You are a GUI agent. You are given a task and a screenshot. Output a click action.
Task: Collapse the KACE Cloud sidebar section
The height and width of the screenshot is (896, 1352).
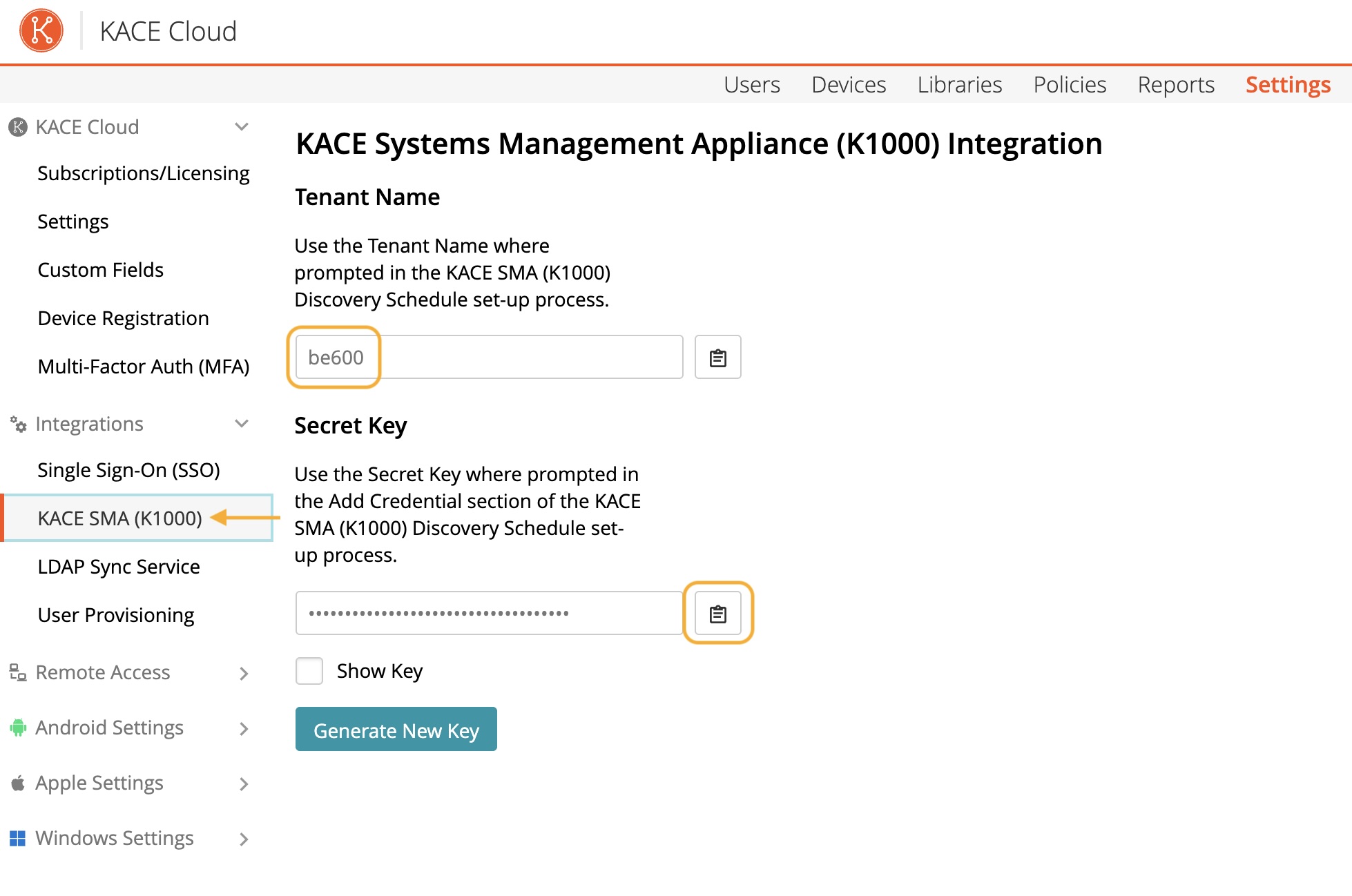pyautogui.click(x=242, y=127)
